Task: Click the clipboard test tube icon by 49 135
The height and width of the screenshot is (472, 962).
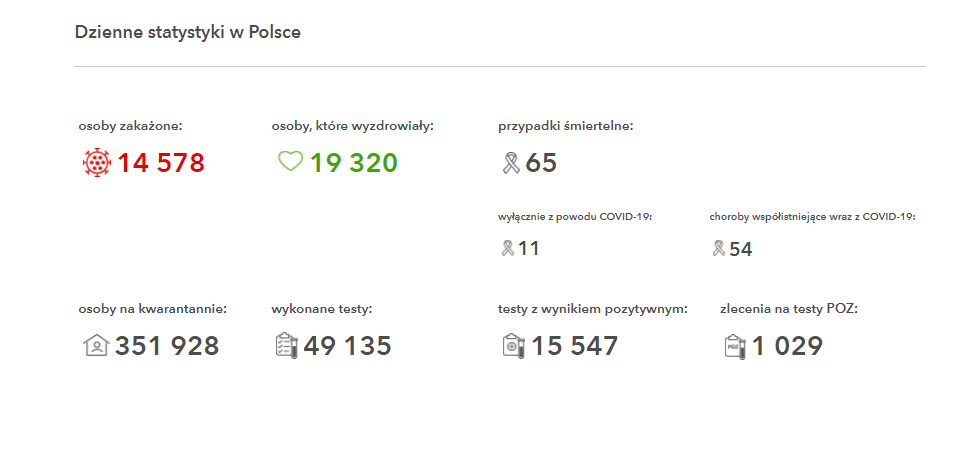Action: point(287,346)
